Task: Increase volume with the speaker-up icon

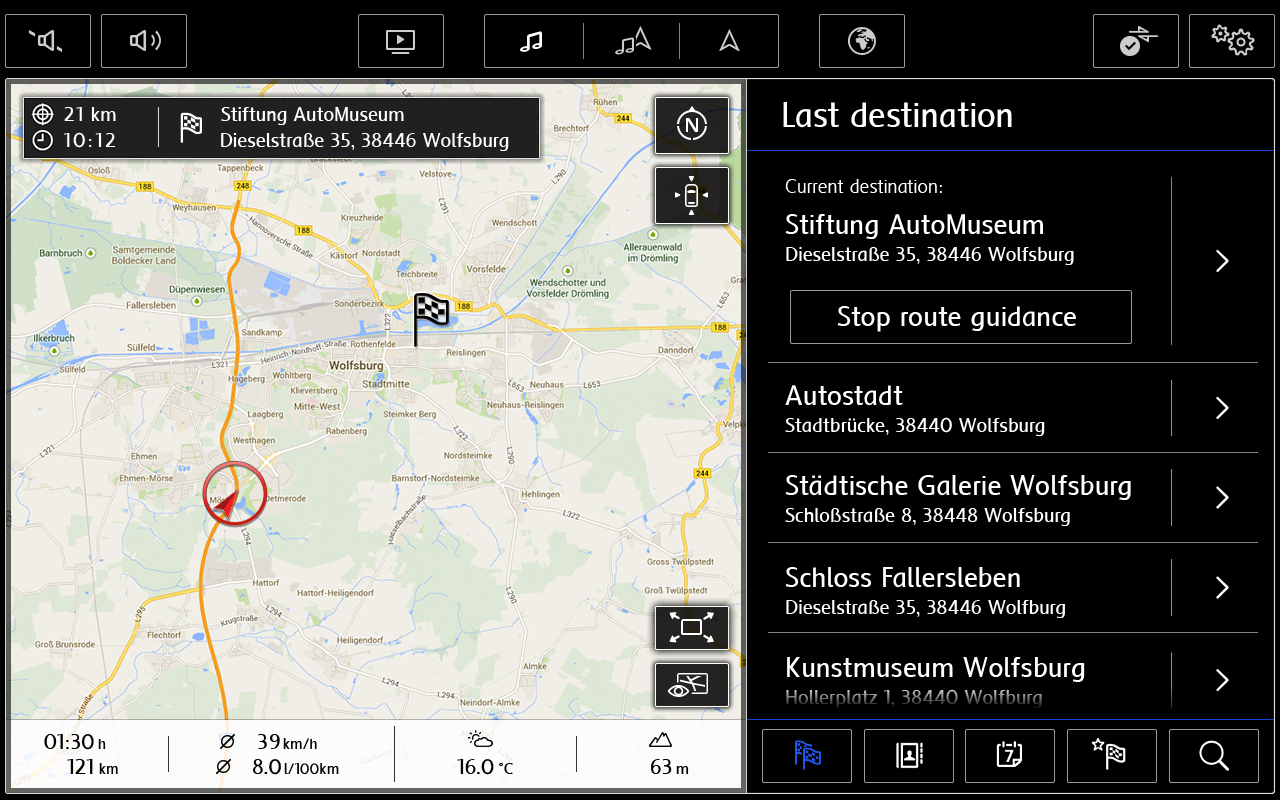Action: point(144,41)
